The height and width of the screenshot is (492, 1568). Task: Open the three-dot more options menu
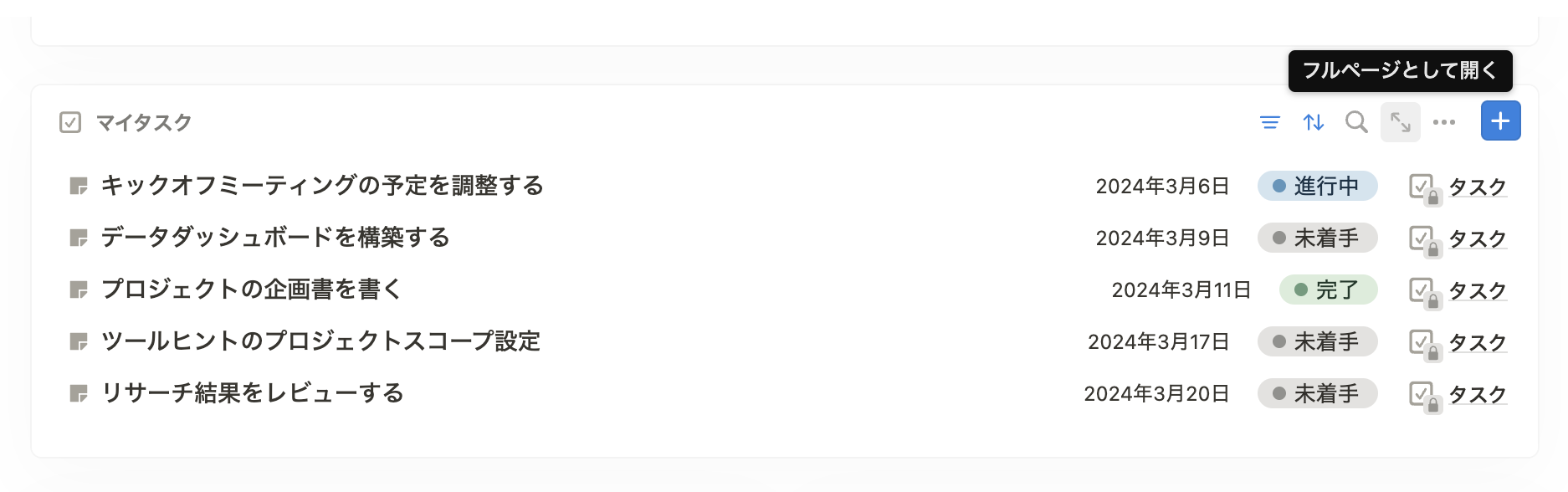1443,122
